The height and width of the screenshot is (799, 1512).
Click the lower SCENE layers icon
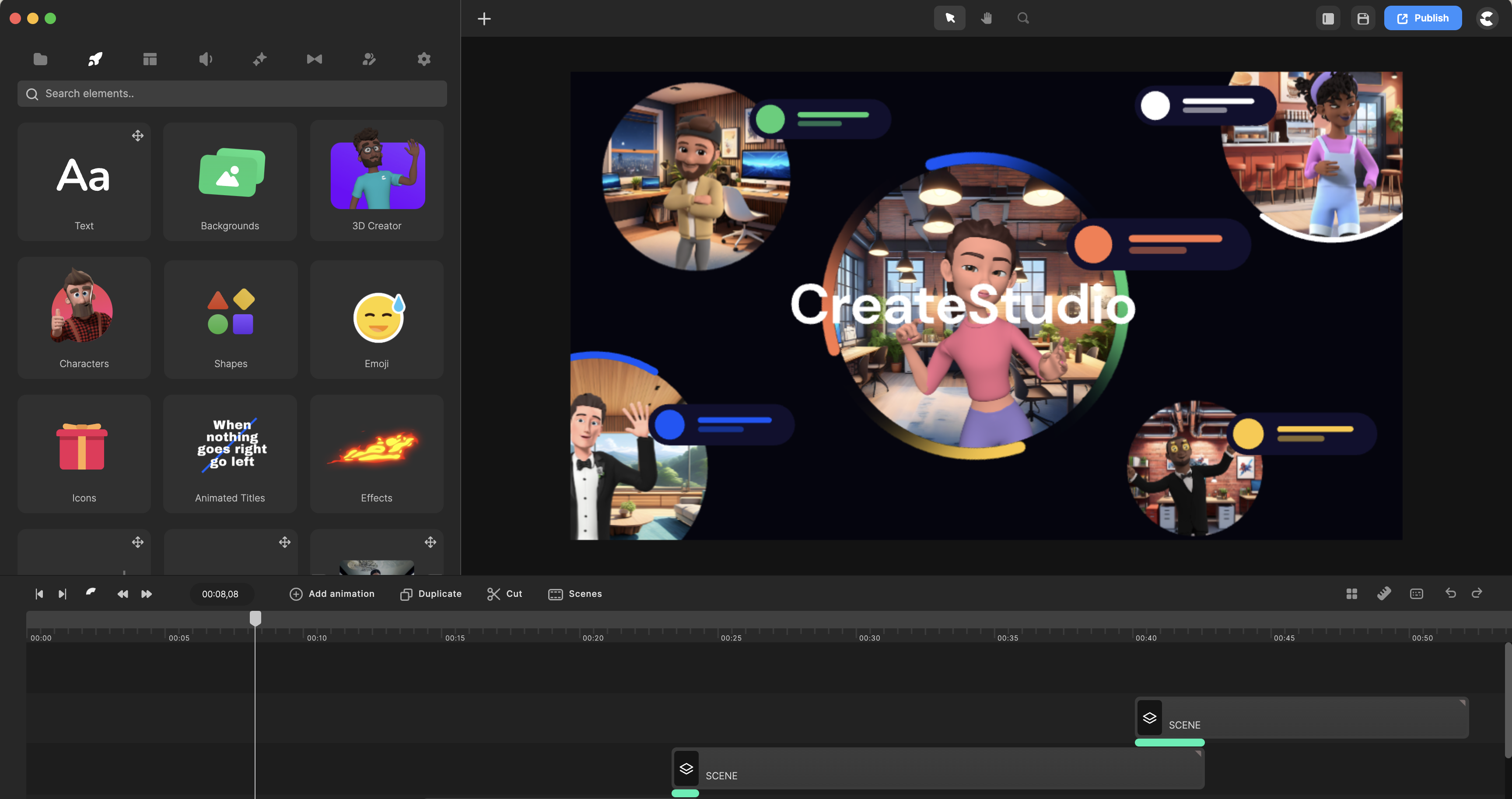click(x=686, y=768)
